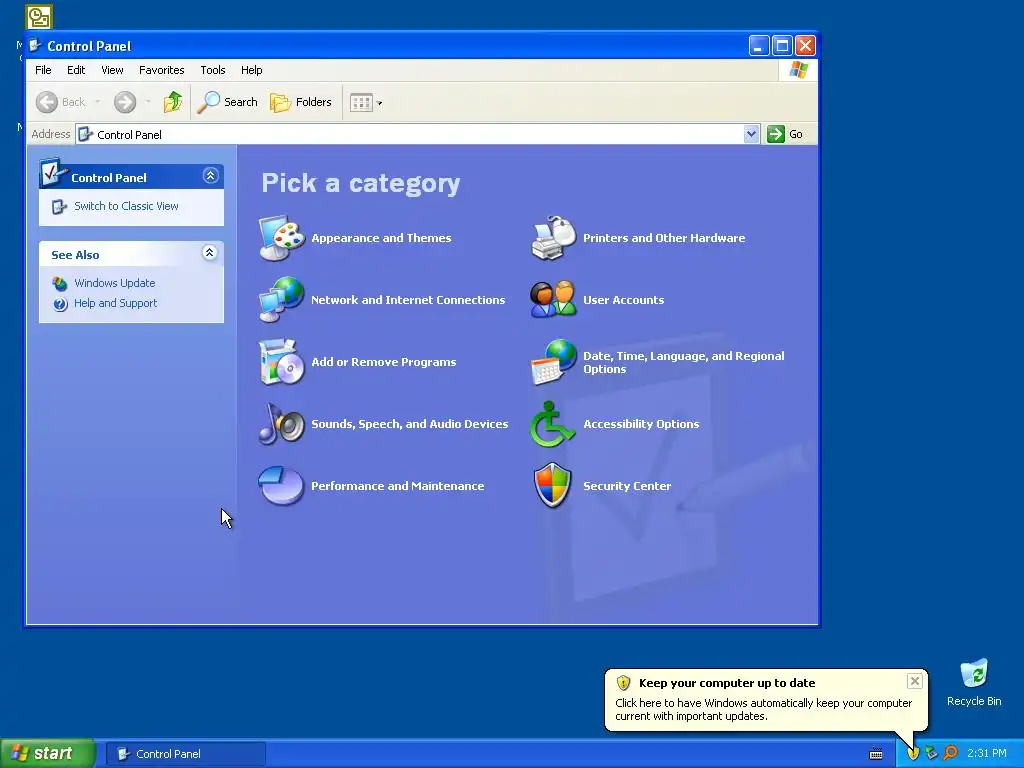1024x768 pixels.
Task: Open the Printers and Other Hardware link
Action: (664, 238)
